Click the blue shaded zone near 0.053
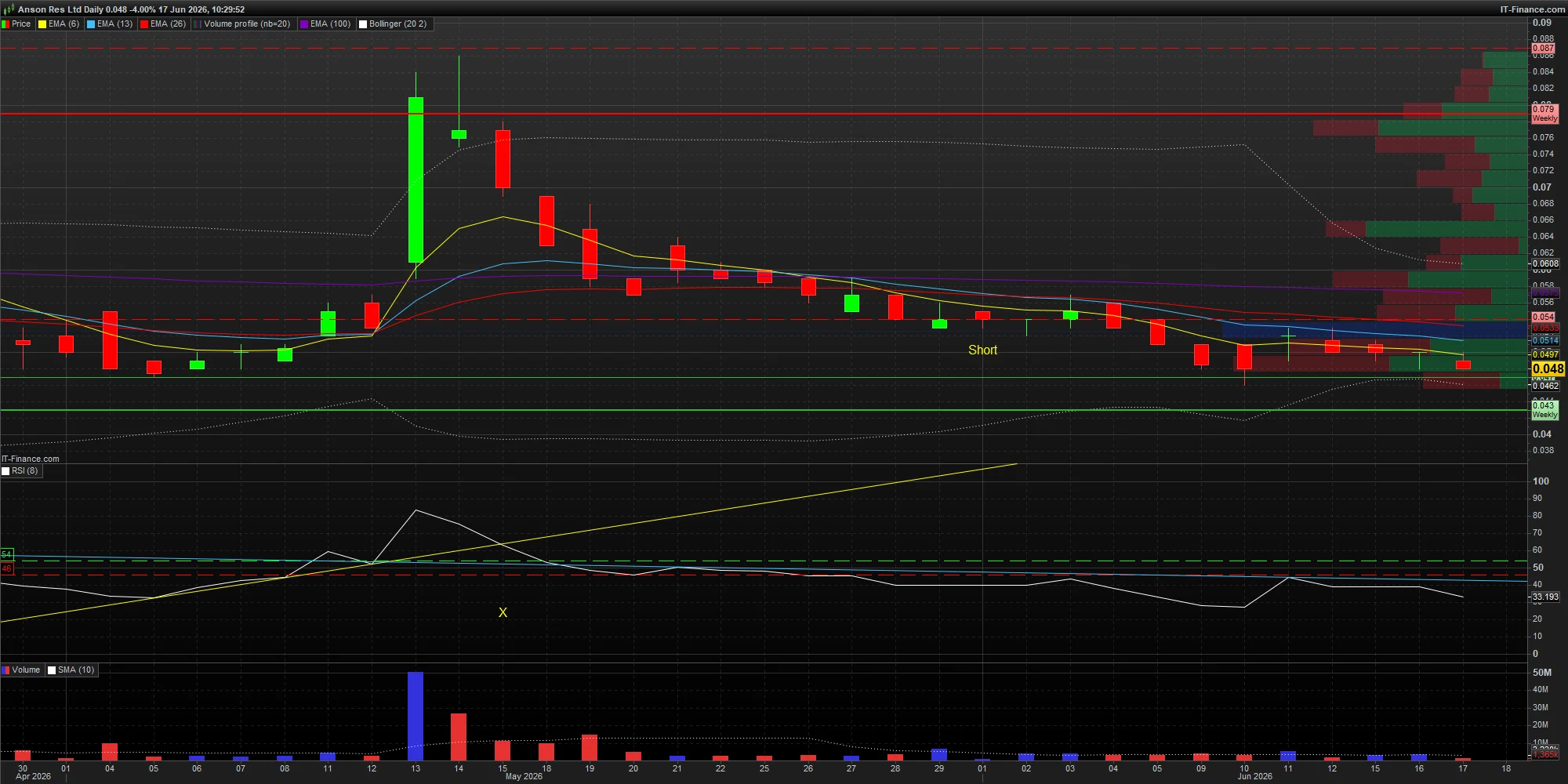Viewport: 1568px width, 784px height. [1374, 330]
